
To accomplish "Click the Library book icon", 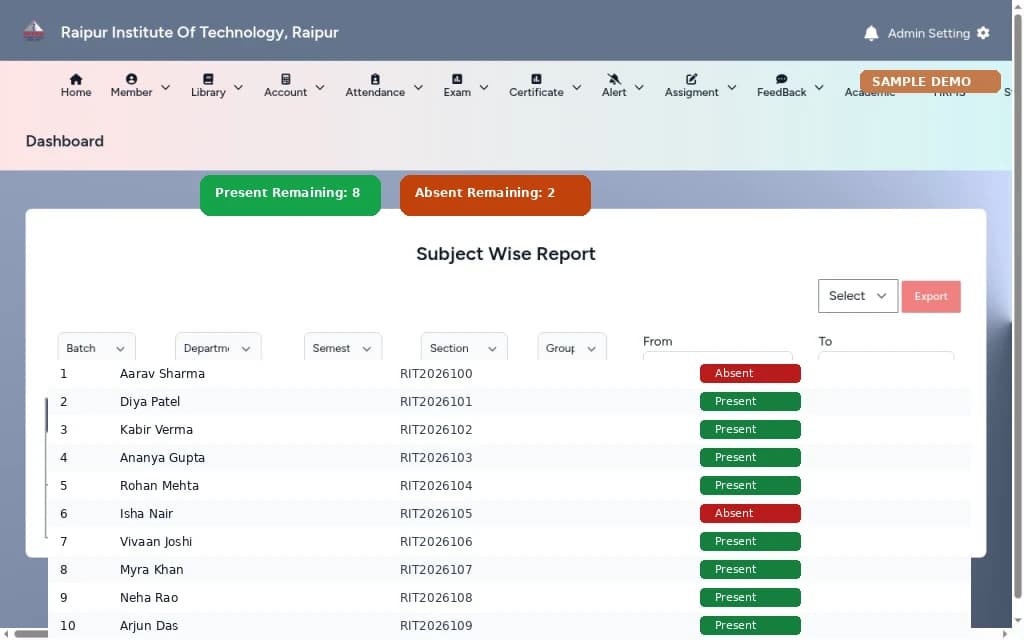I will click(x=208, y=79).
